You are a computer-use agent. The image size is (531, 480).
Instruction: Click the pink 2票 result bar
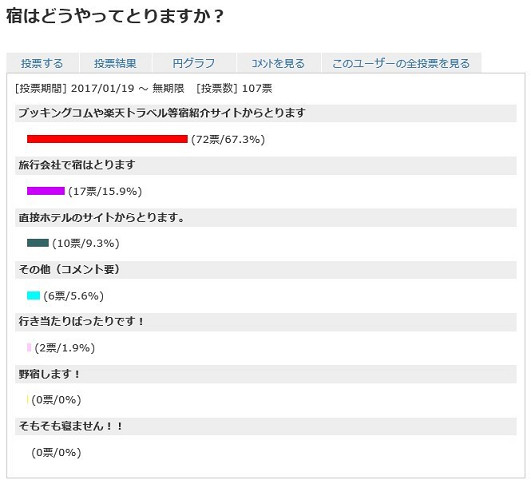(x=29, y=348)
